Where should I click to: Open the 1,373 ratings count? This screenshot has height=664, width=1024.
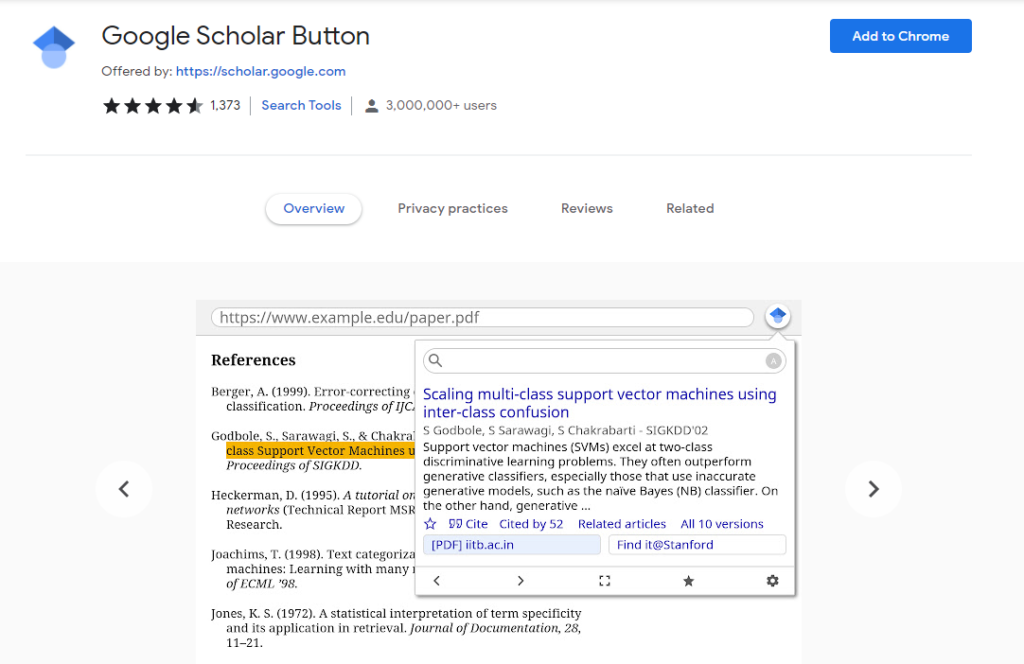[x=225, y=105]
